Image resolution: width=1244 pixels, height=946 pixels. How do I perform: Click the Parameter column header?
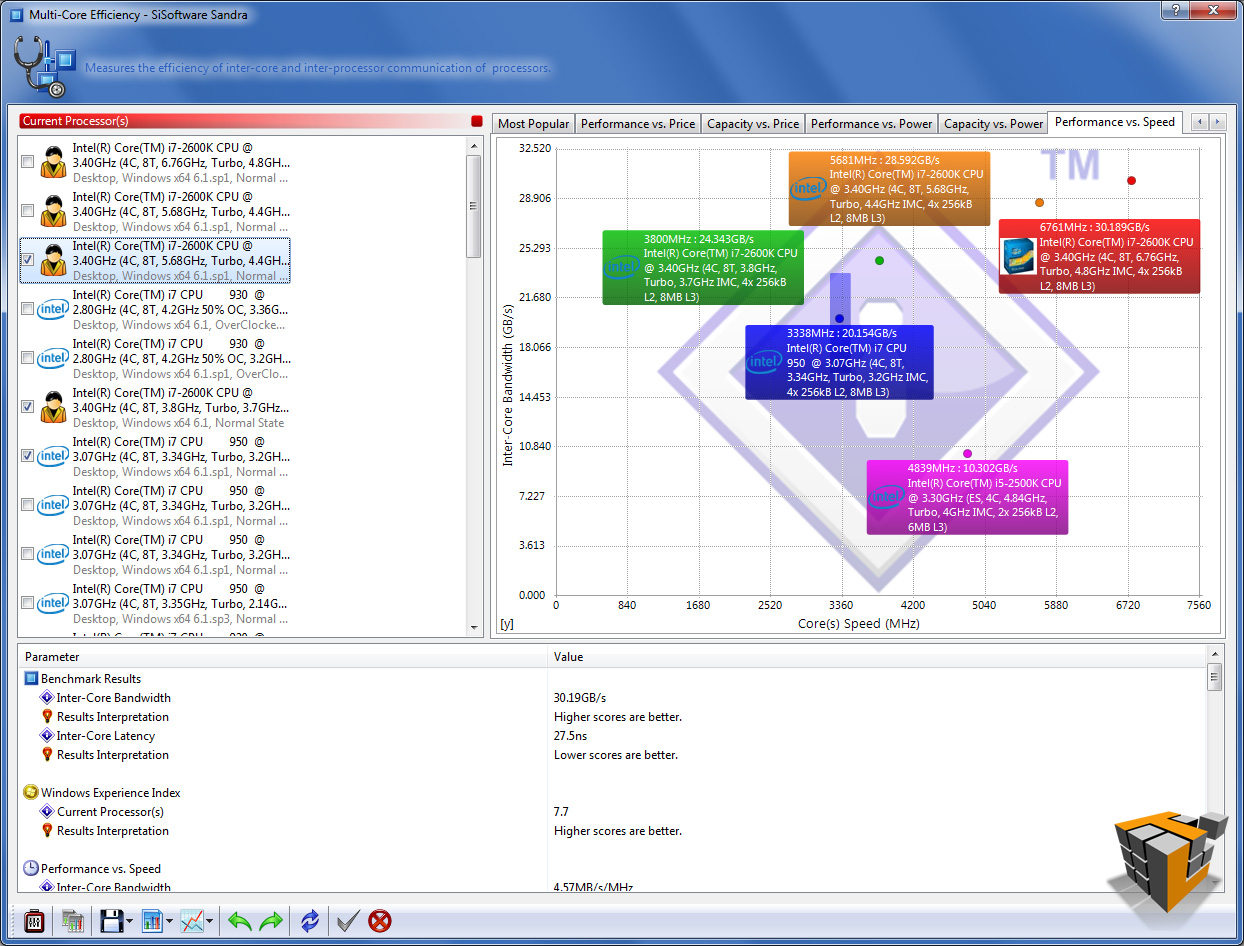click(x=283, y=657)
